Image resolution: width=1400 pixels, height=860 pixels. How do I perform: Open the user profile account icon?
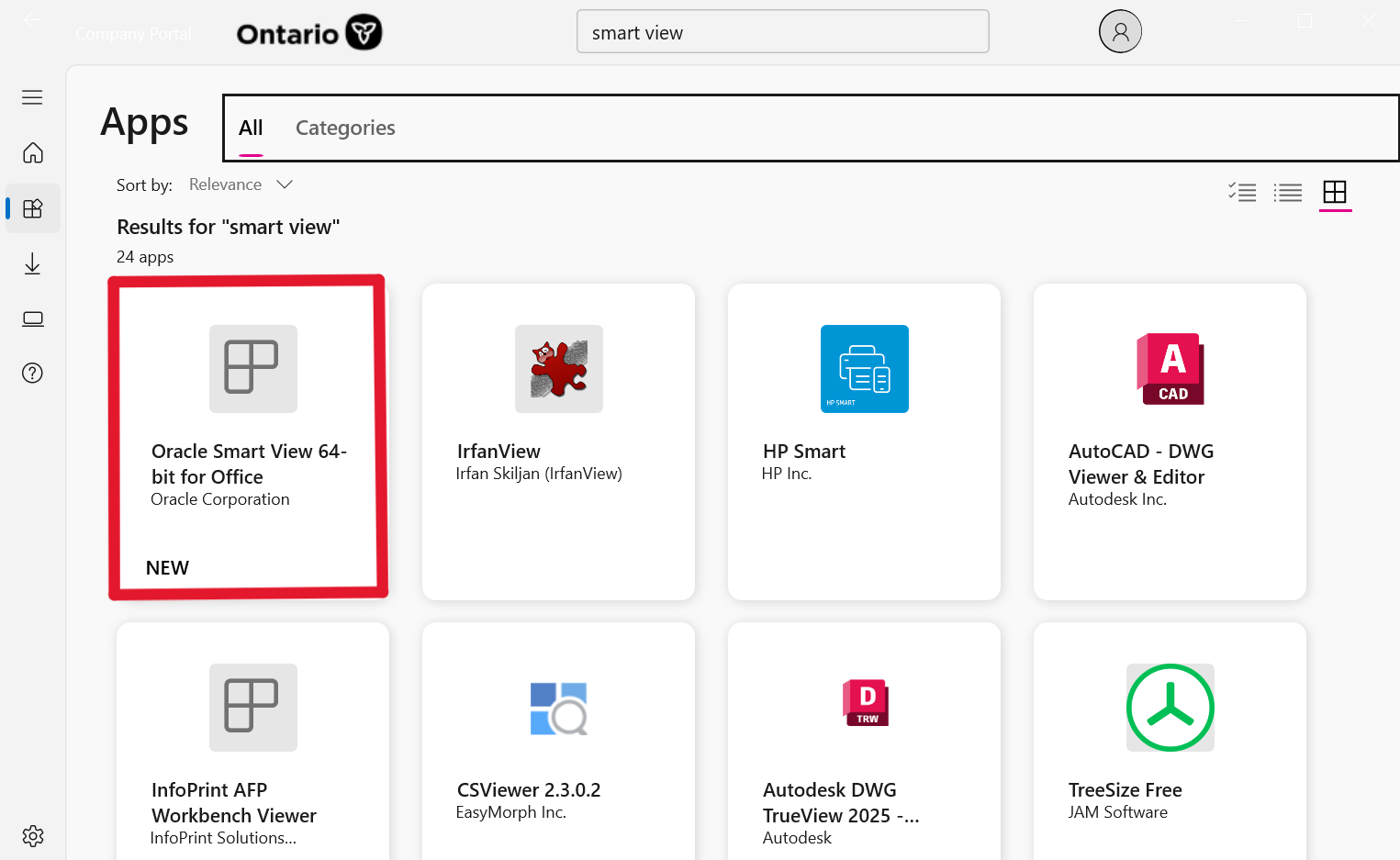(1120, 30)
